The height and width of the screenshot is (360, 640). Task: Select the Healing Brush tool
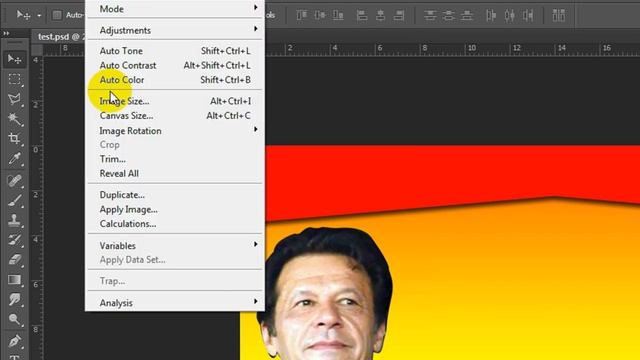14,180
